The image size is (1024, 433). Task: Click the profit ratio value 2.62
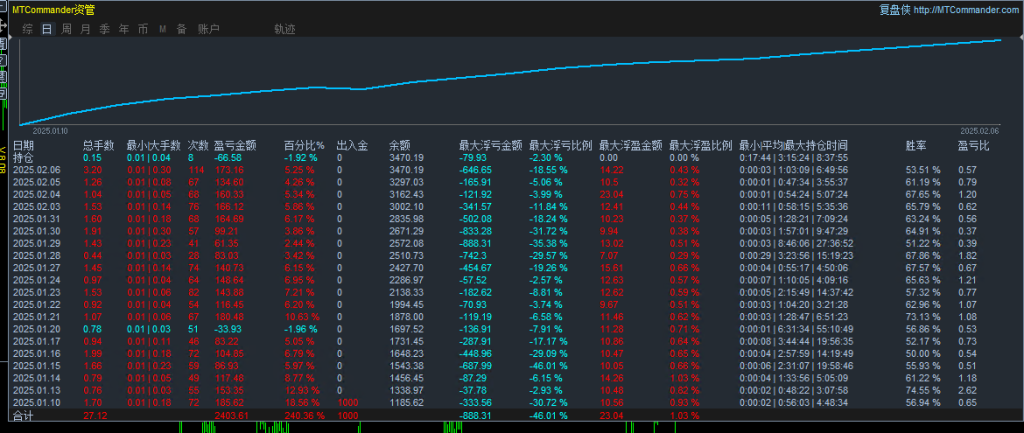967,390
